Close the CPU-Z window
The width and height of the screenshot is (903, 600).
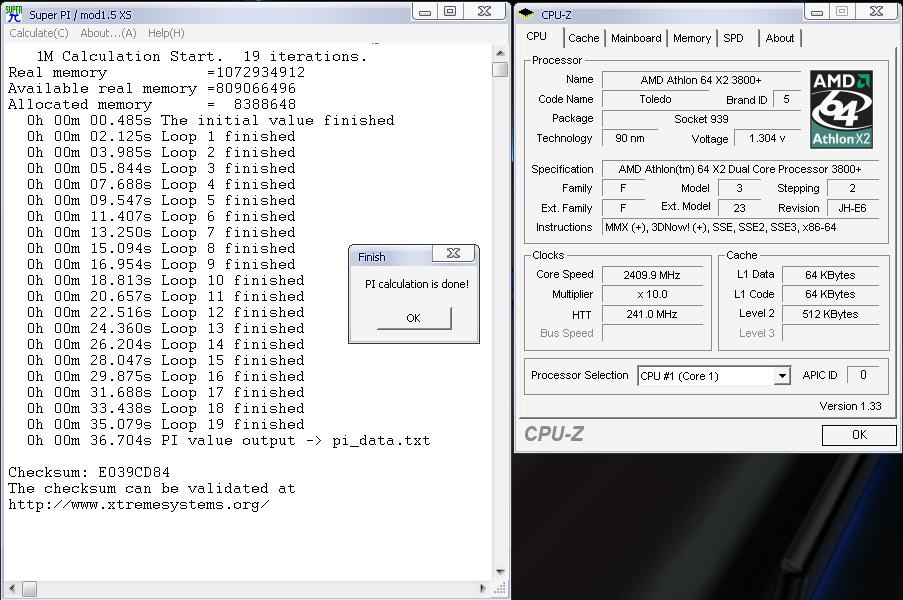coord(876,12)
